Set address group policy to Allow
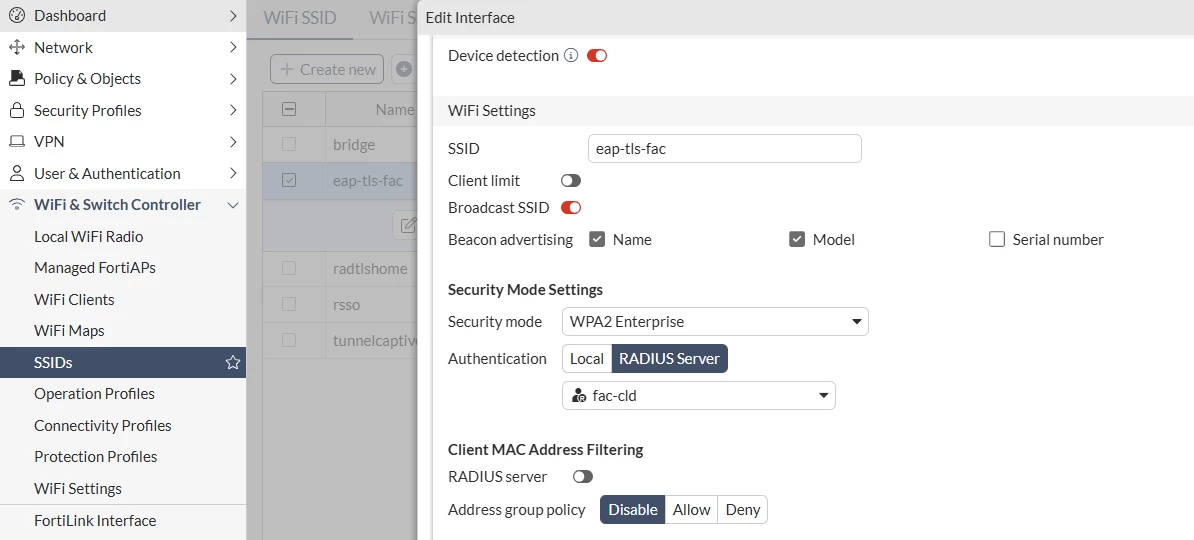Viewport: 1194px width, 540px height. click(x=691, y=510)
